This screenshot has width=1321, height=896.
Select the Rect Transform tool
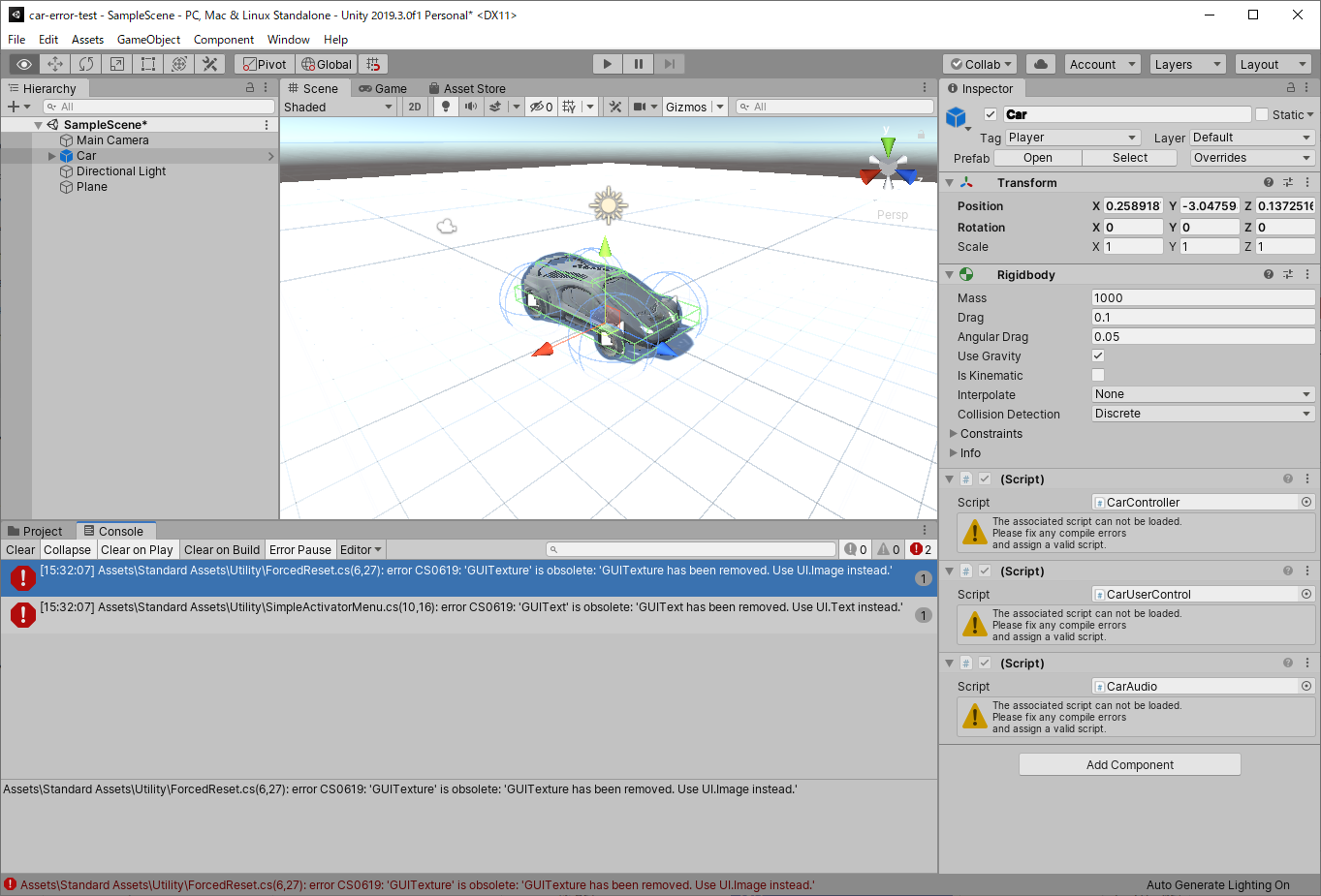point(148,64)
